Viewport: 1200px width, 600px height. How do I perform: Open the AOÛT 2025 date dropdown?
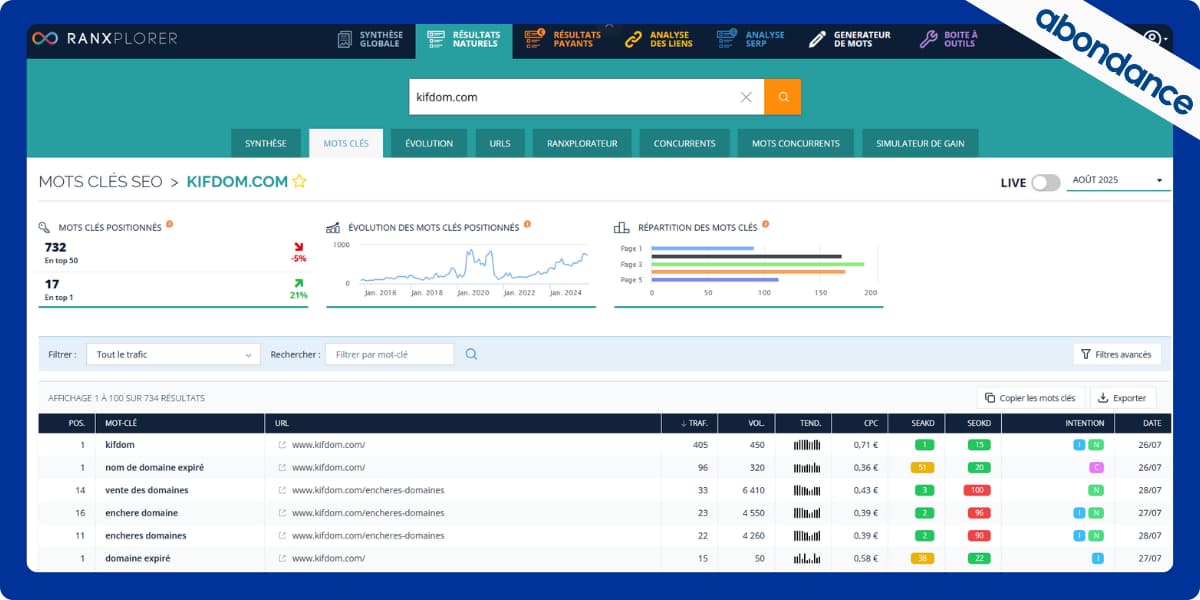(x=1117, y=181)
